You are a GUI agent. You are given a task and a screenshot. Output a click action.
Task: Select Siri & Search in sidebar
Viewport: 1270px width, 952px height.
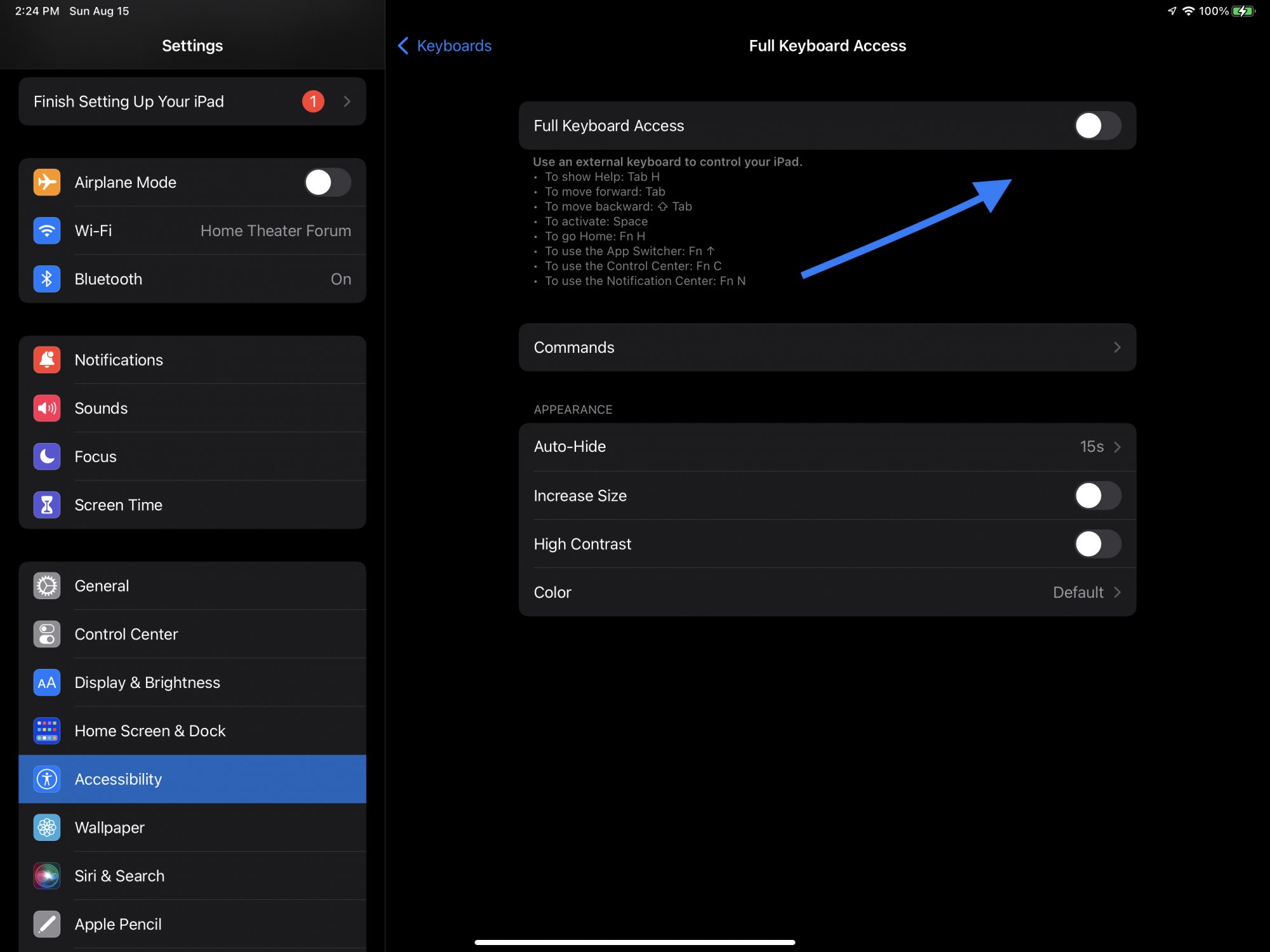[x=192, y=876]
